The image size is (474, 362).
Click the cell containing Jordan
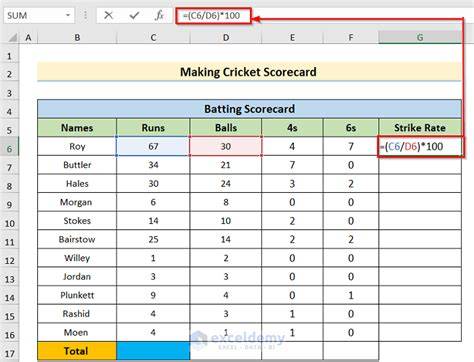point(77,277)
